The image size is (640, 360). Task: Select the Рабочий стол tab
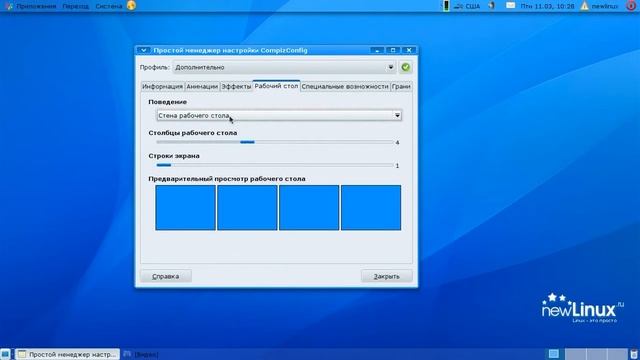[276, 86]
